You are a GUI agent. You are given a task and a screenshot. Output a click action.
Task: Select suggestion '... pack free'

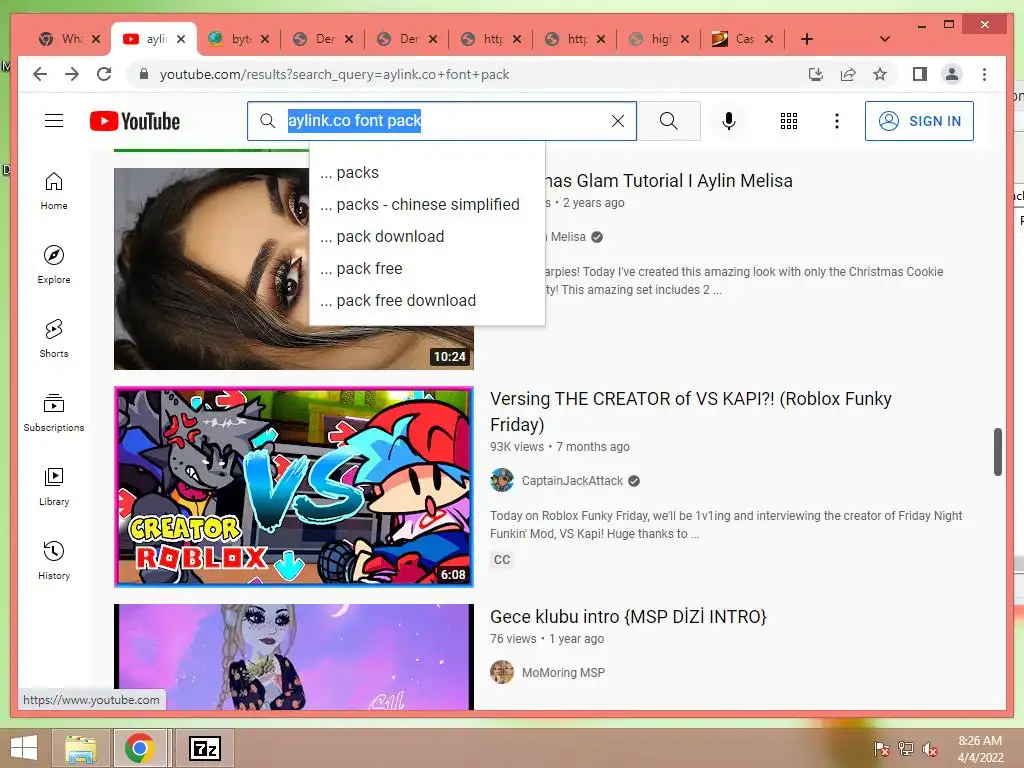point(427,268)
